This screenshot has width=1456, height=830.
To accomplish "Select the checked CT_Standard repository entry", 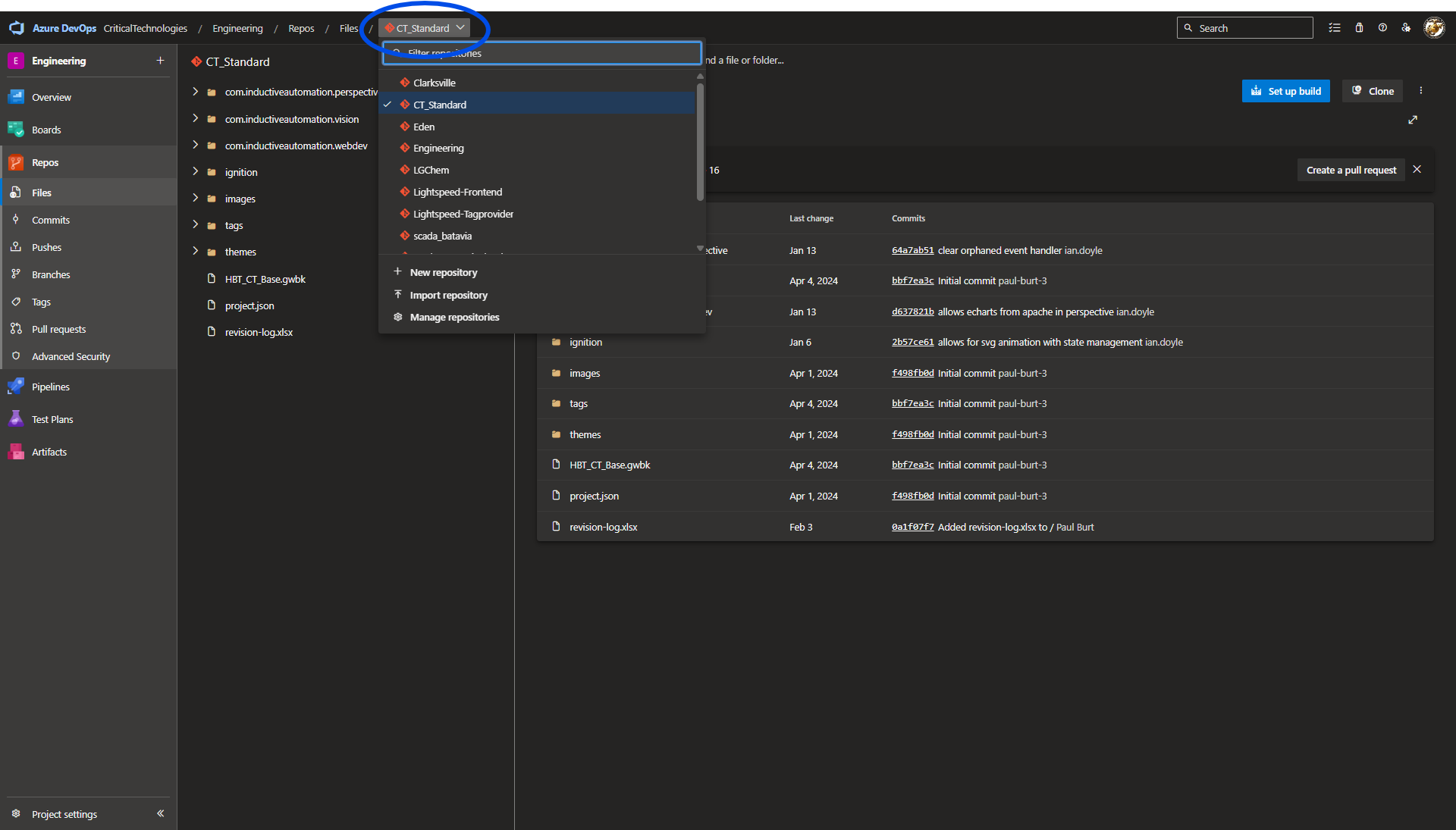I will coord(440,105).
